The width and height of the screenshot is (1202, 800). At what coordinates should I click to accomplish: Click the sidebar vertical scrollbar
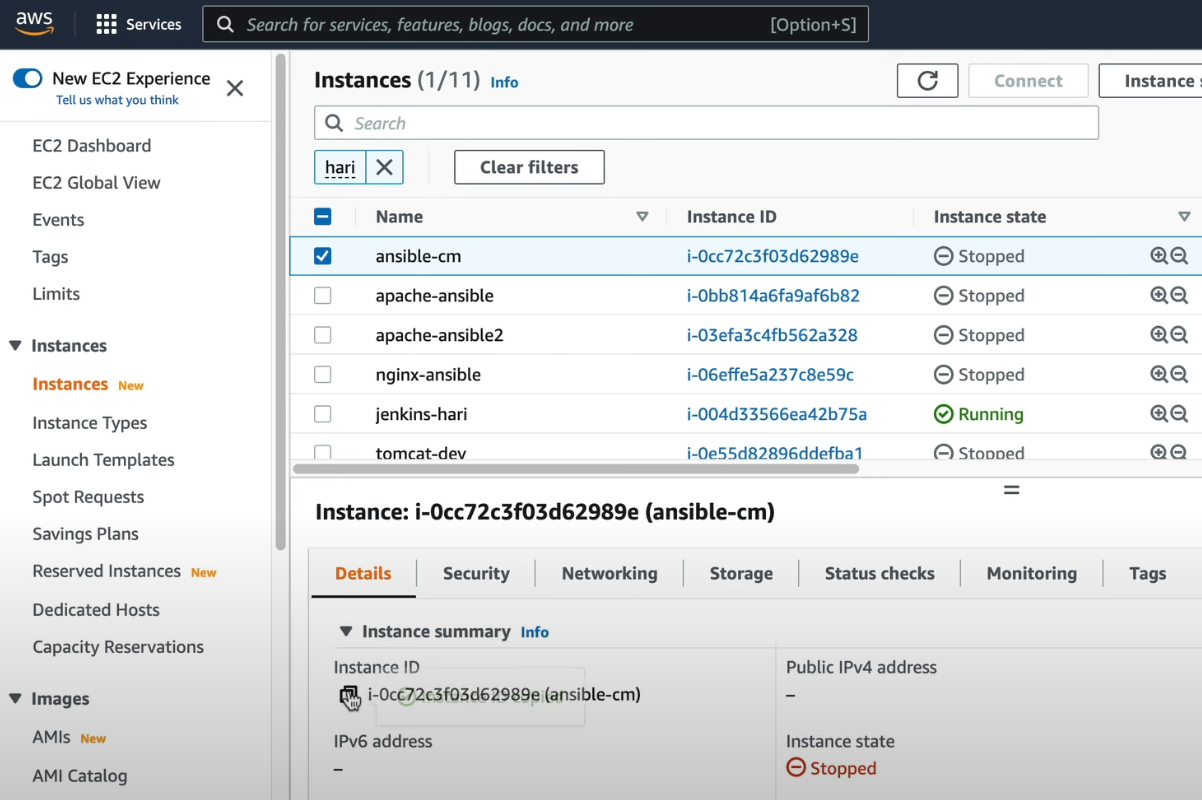point(281,300)
